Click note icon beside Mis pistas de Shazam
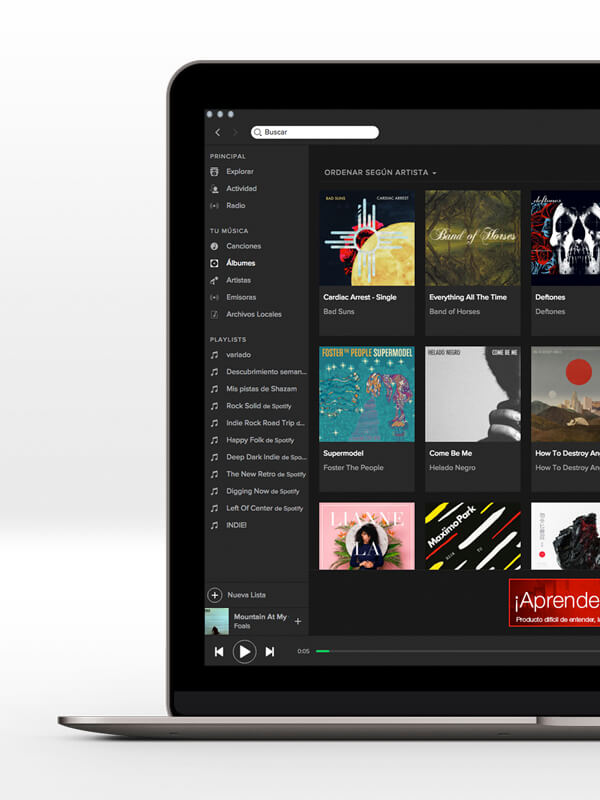 click(x=214, y=389)
